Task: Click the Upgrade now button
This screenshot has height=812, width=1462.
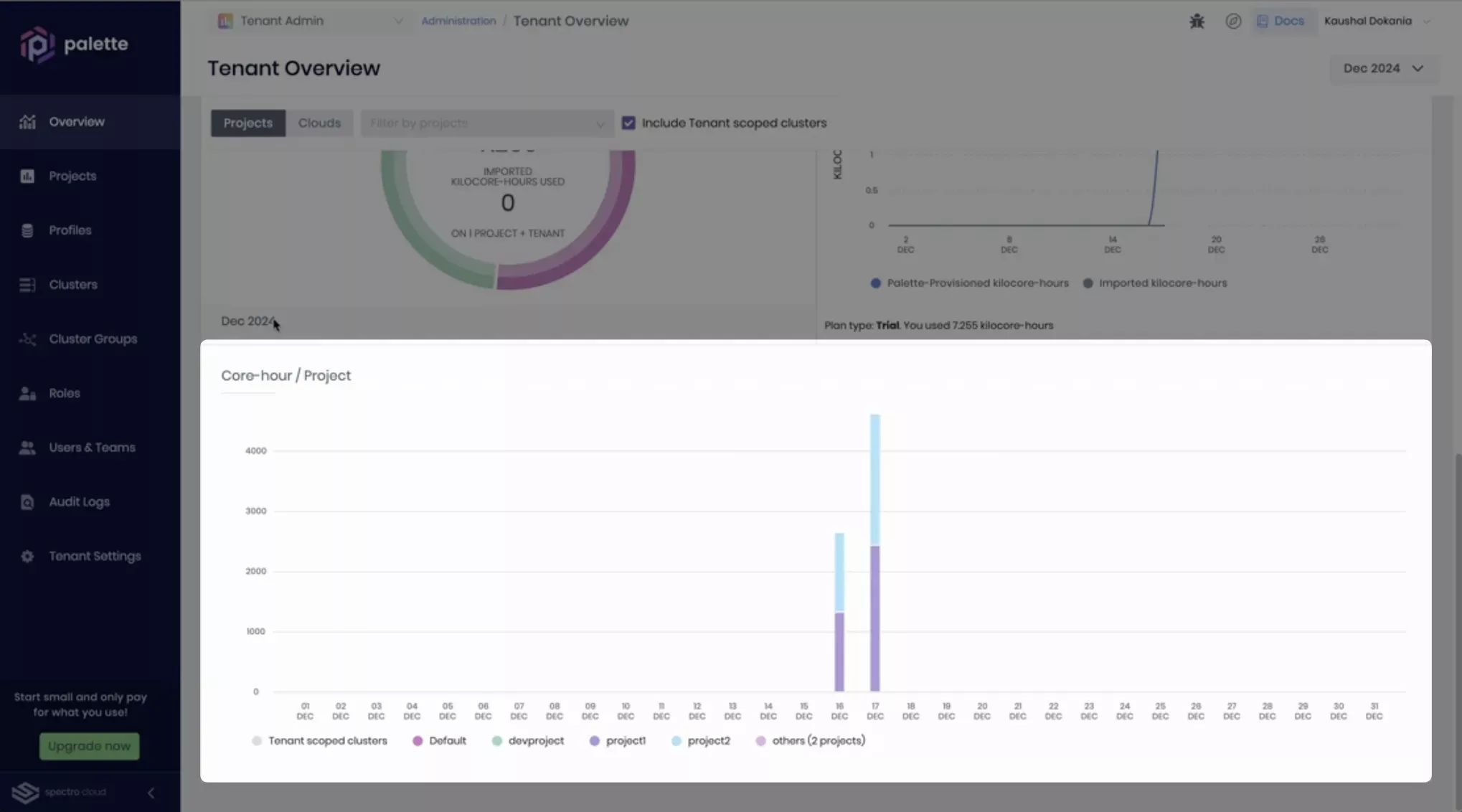Action: [x=89, y=746]
